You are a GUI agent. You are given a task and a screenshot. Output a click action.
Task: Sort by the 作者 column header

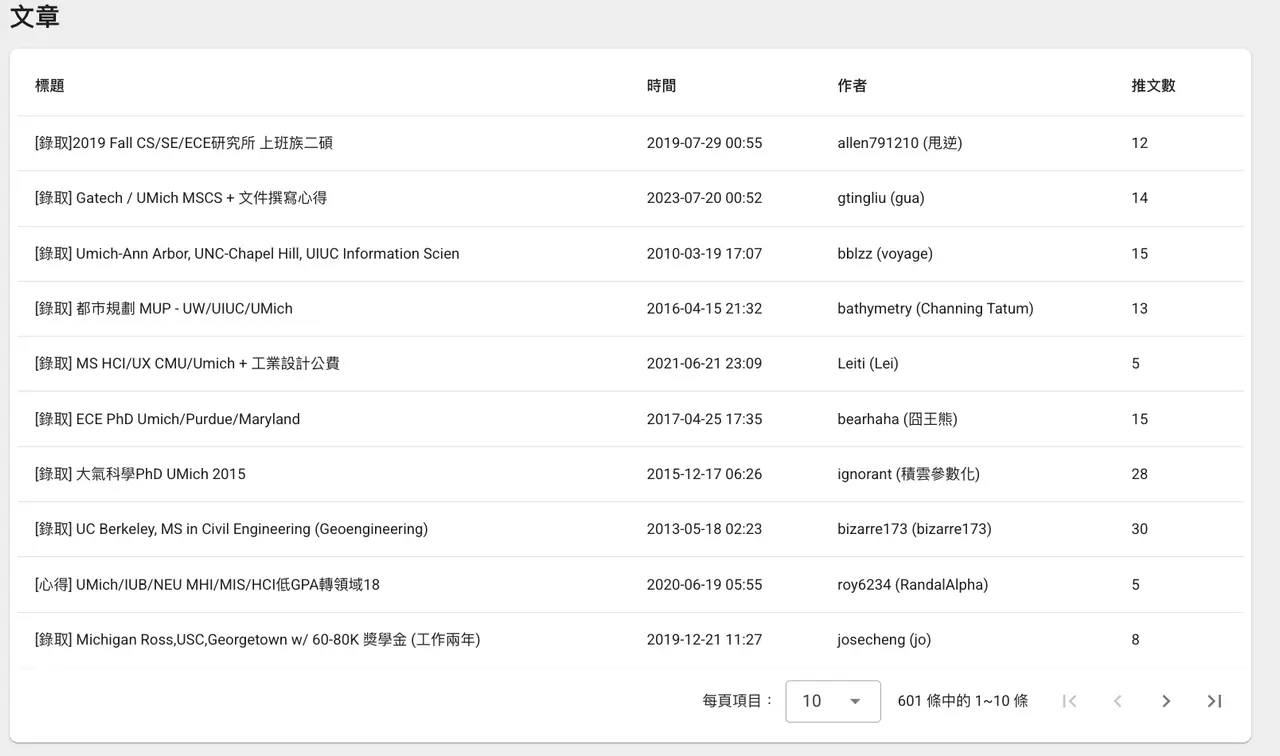click(852, 86)
